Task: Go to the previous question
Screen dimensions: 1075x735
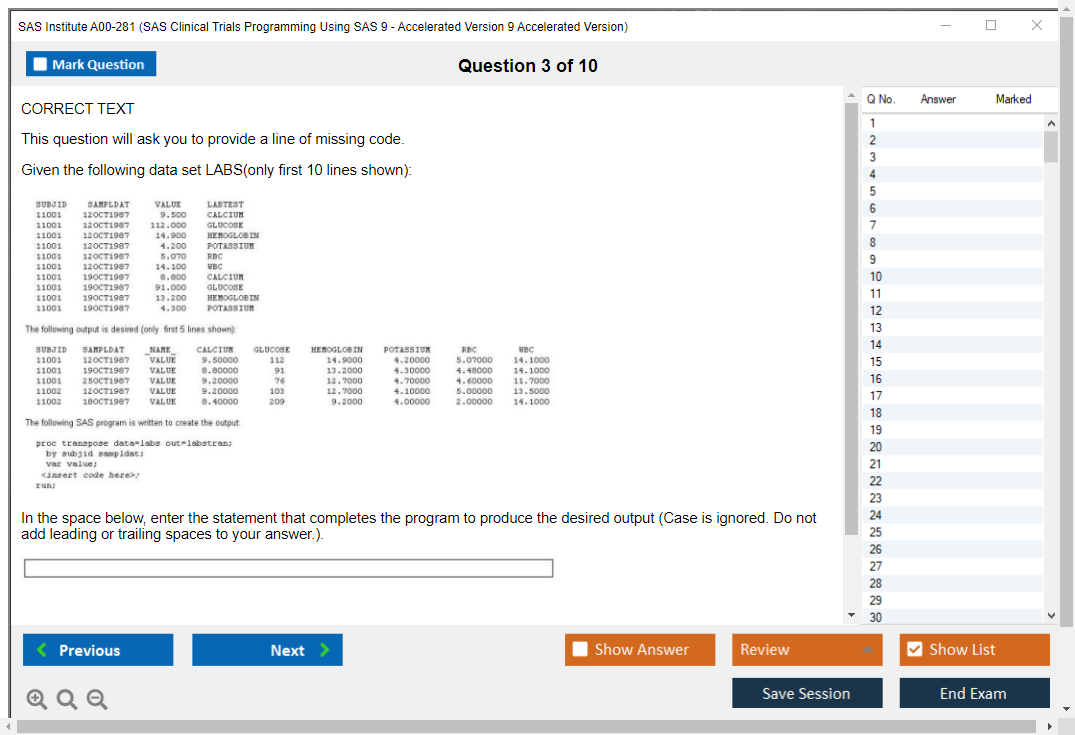Action: [98, 650]
